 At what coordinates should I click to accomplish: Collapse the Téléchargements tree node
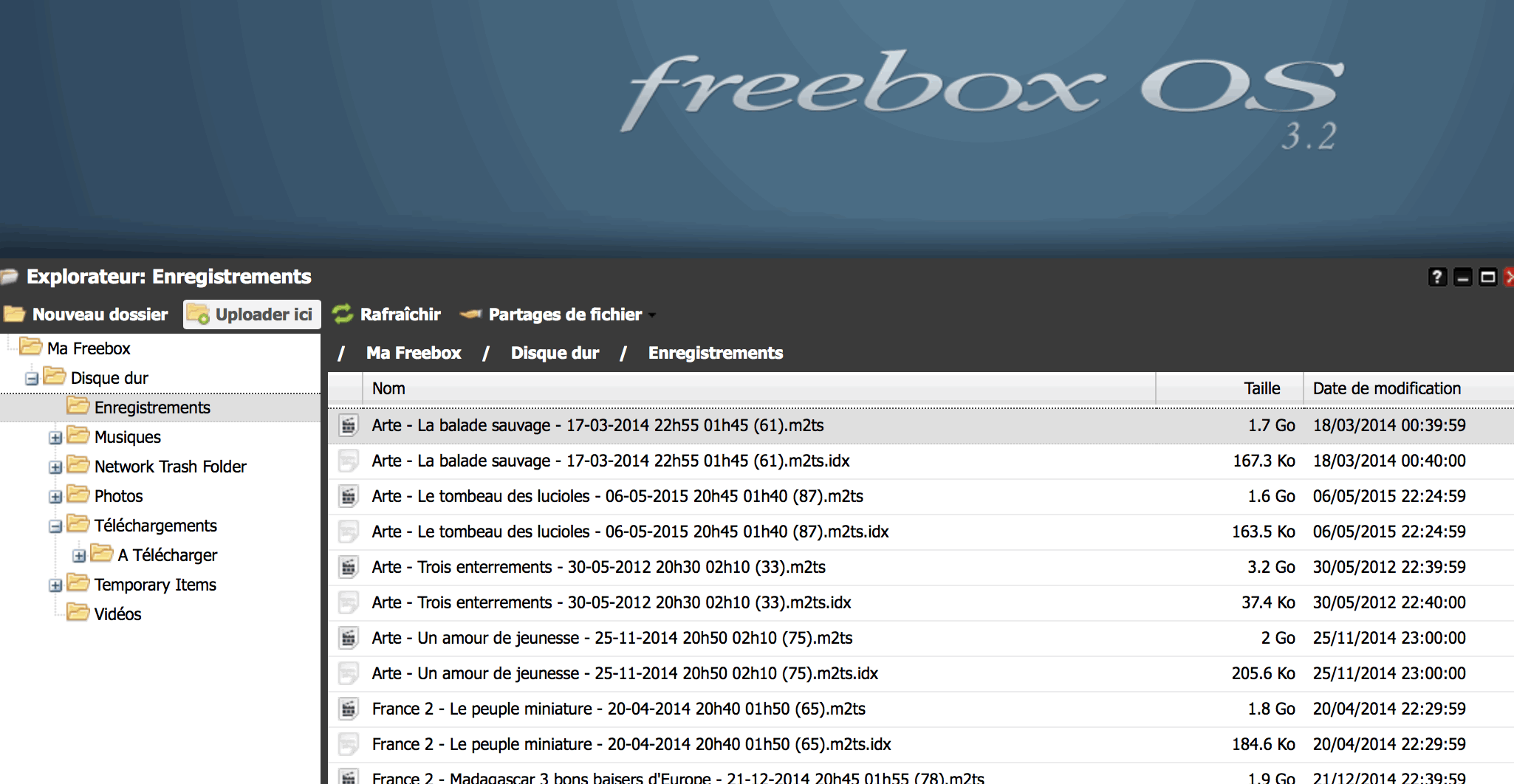tap(55, 526)
